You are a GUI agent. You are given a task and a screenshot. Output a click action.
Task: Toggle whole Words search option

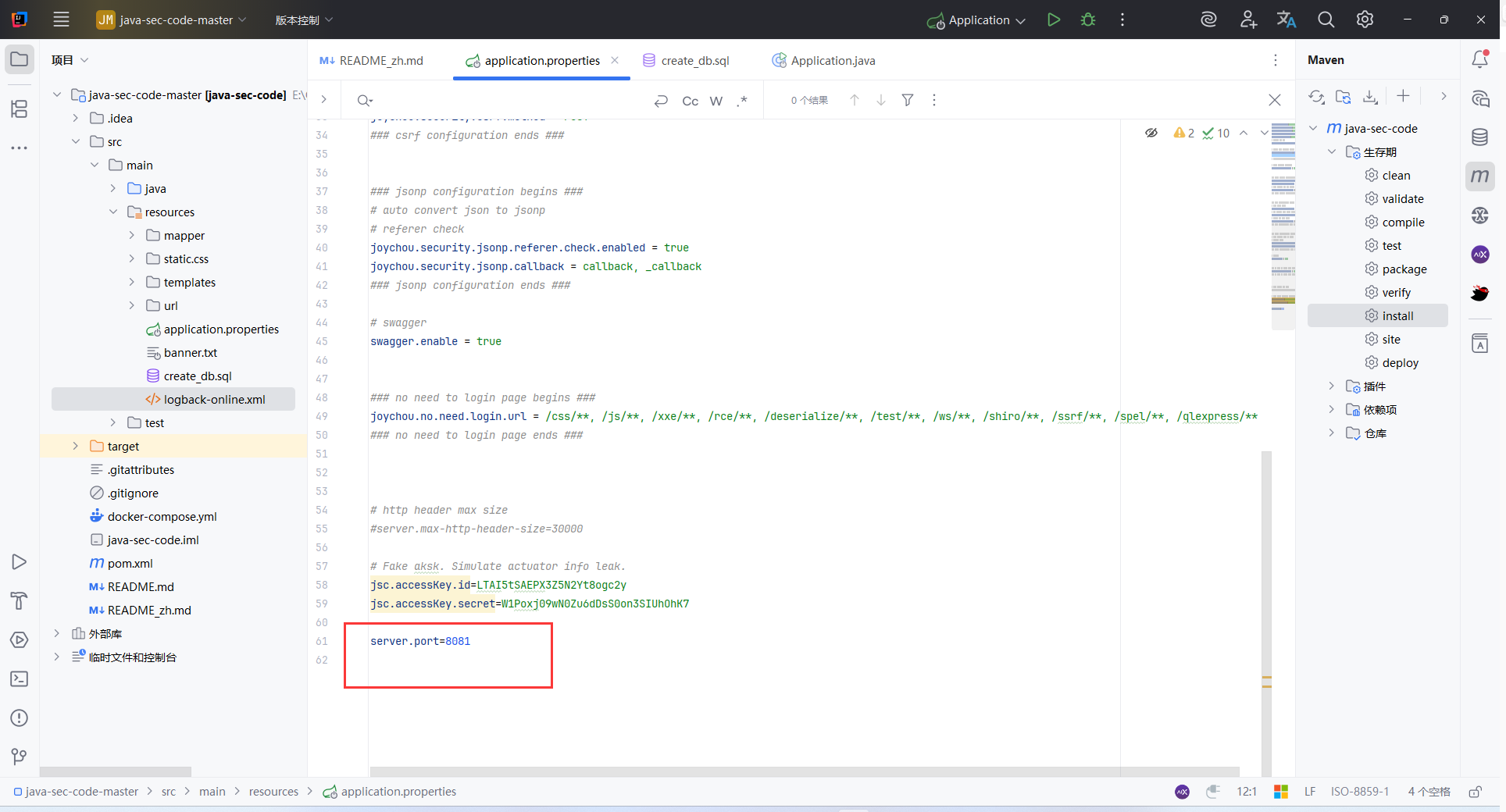[716, 101]
